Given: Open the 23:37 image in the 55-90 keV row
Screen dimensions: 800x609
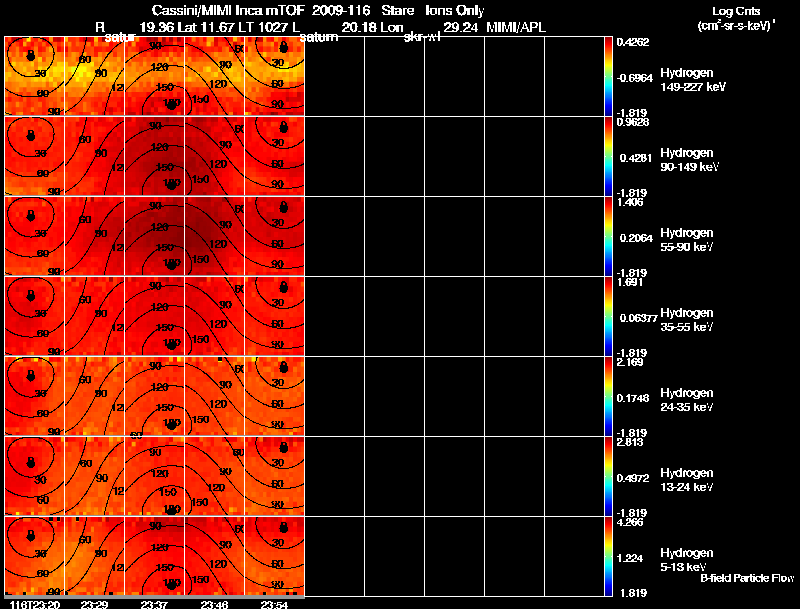Looking at the screenshot, I should 155,236.
